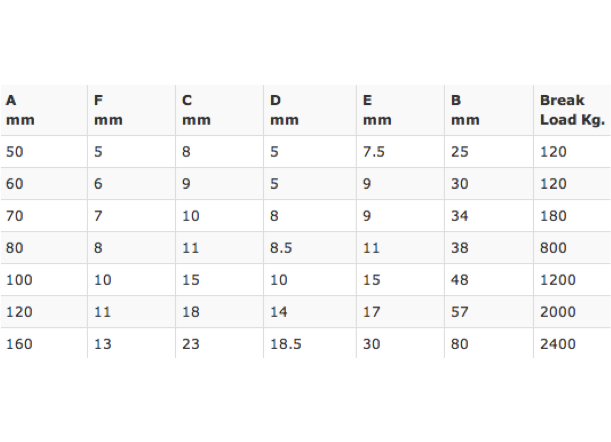The image size is (611, 442).
Task: Click the 'C mm' column header
Action: point(220,110)
